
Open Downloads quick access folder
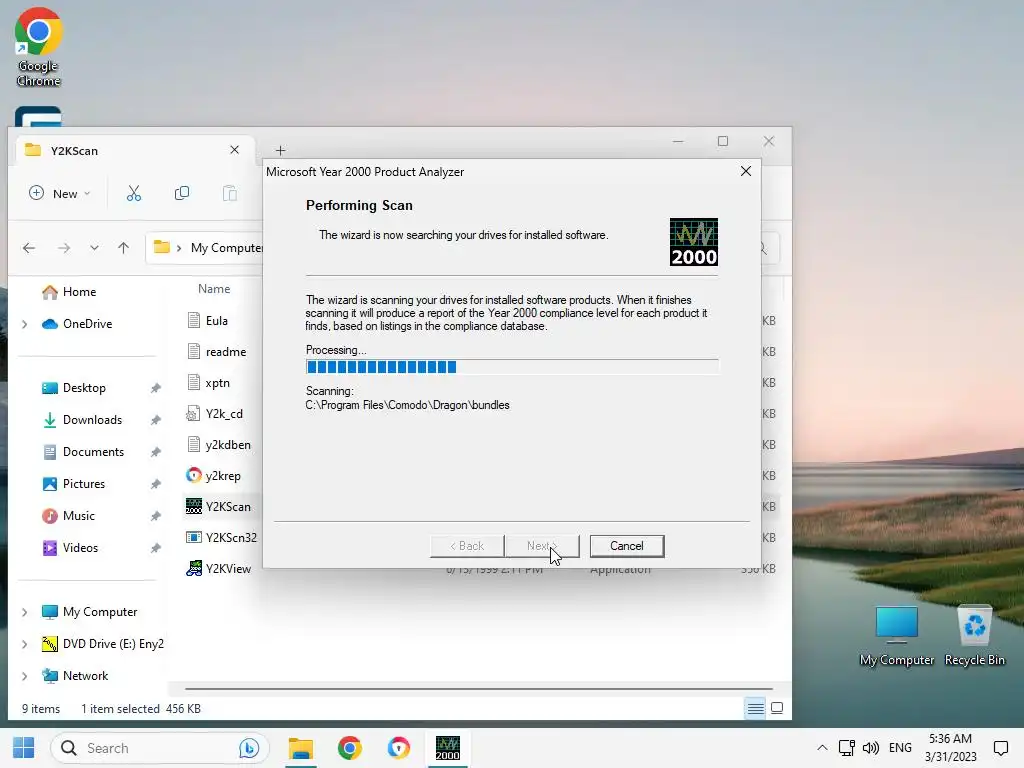point(92,420)
